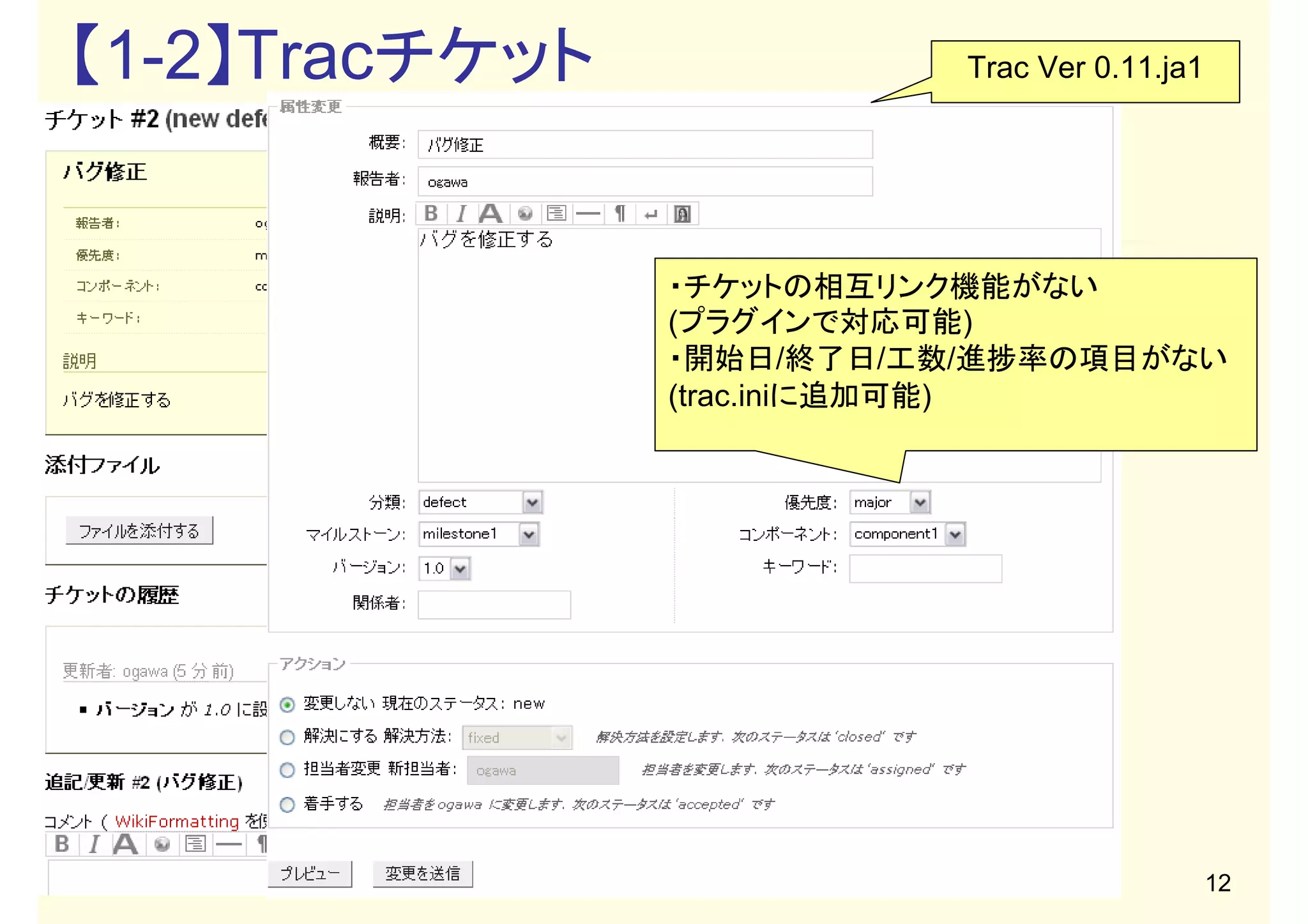Click paragraph mark icon in description toolbar
The image size is (1308, 924).
point(620,213)
